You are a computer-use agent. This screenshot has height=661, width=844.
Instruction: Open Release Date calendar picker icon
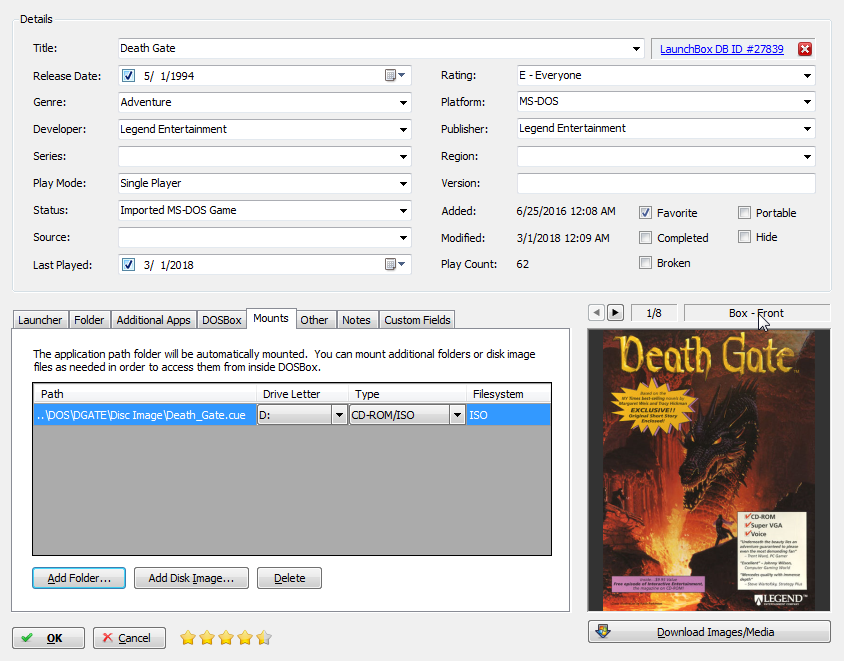(395, 75)
